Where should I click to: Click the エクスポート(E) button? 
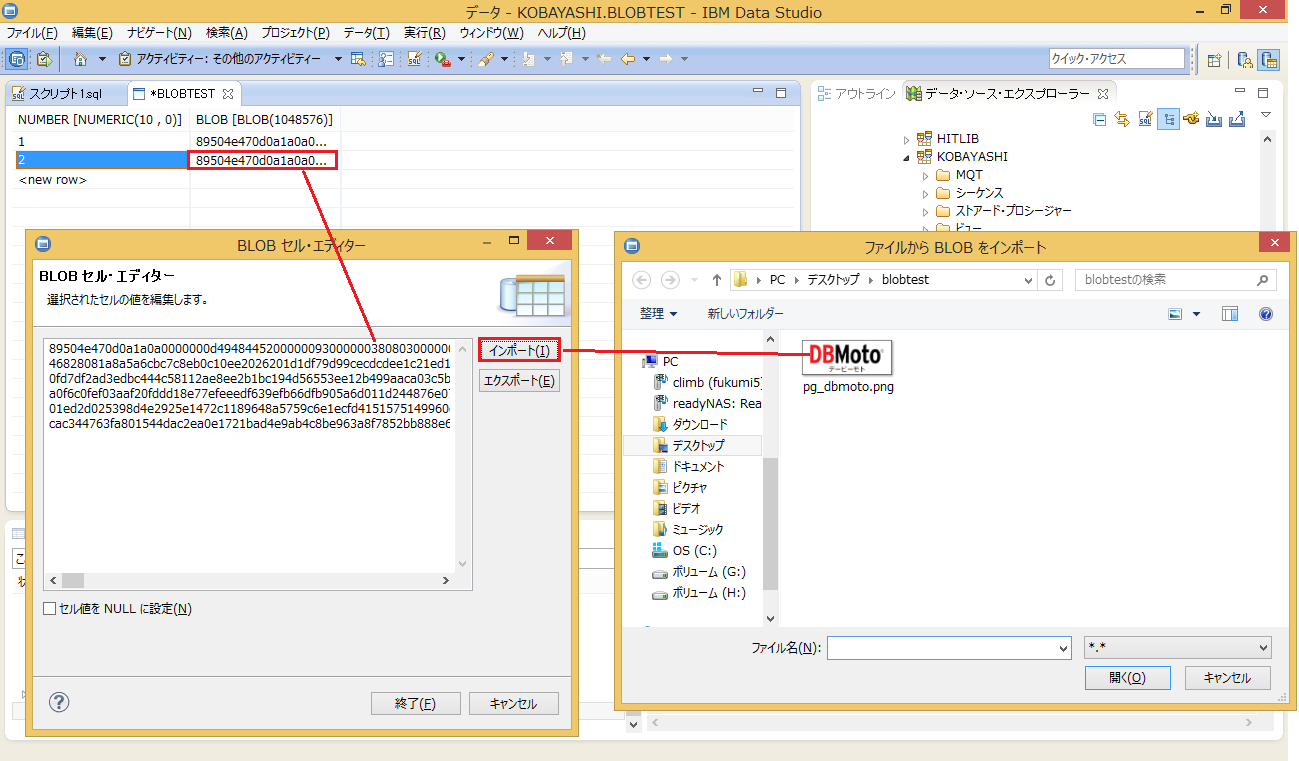point(519,381)
